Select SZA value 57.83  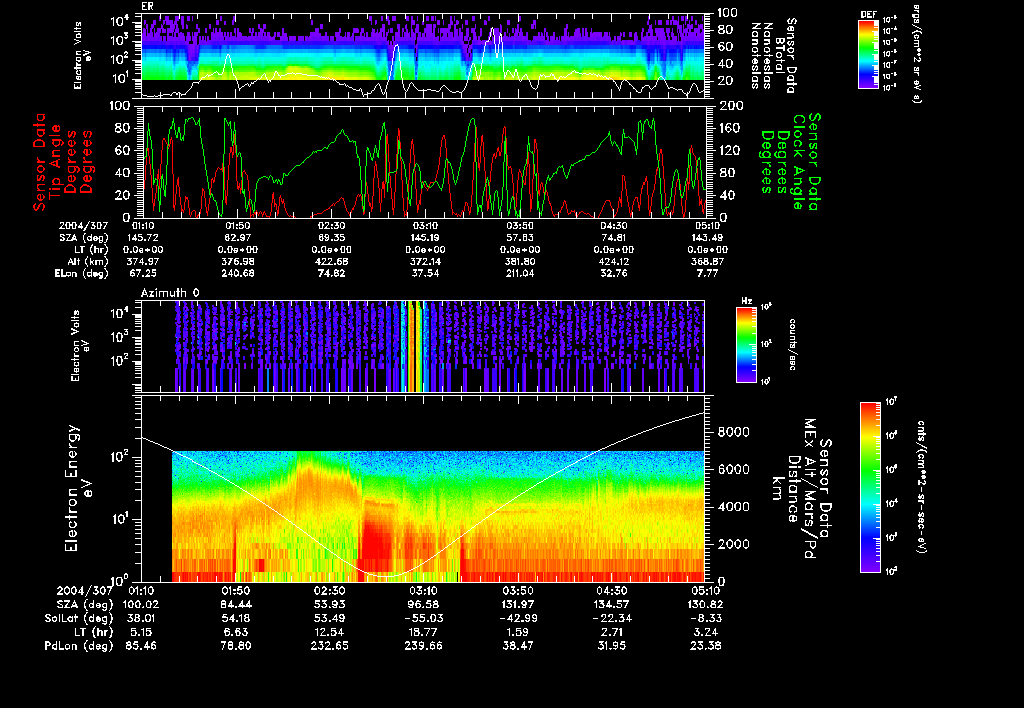(519, 238)
